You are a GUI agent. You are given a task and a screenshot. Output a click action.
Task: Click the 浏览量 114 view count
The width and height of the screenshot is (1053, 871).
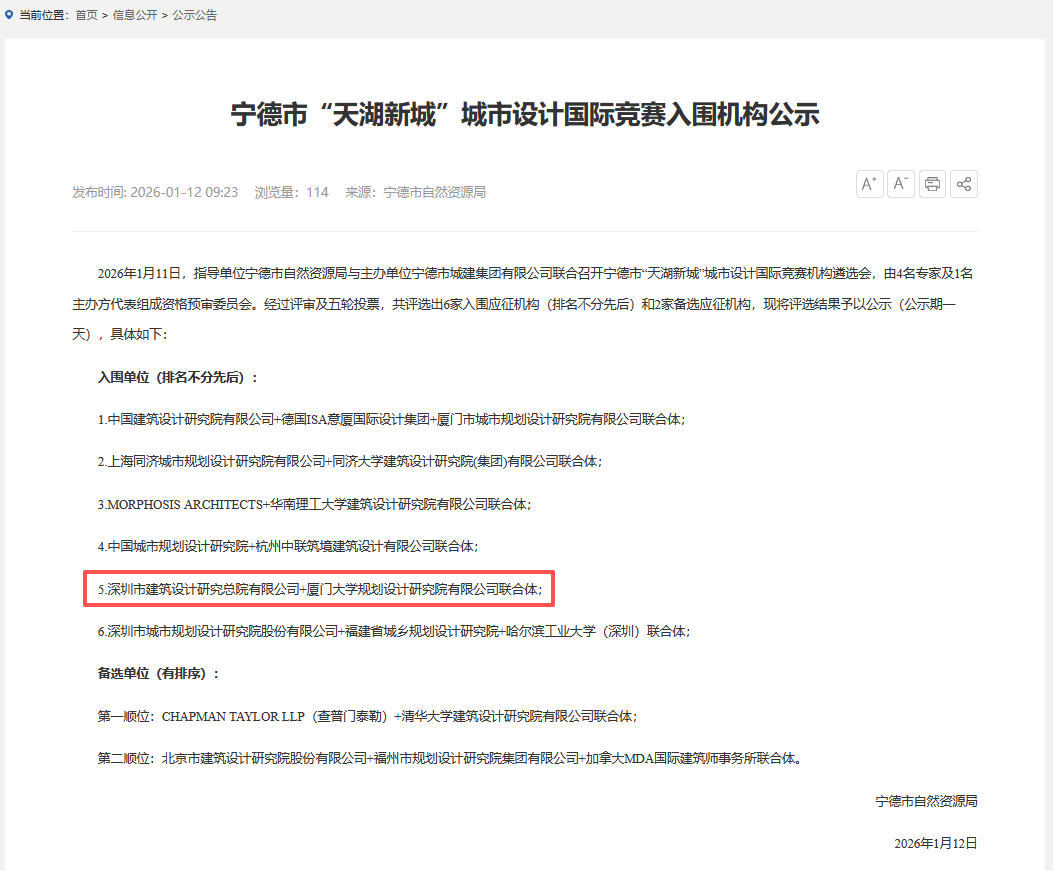tap(291, 192)
